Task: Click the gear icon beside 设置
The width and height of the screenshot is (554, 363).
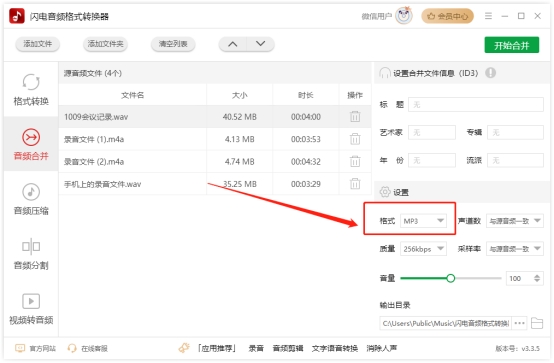Action: click(x=385, y=192)
